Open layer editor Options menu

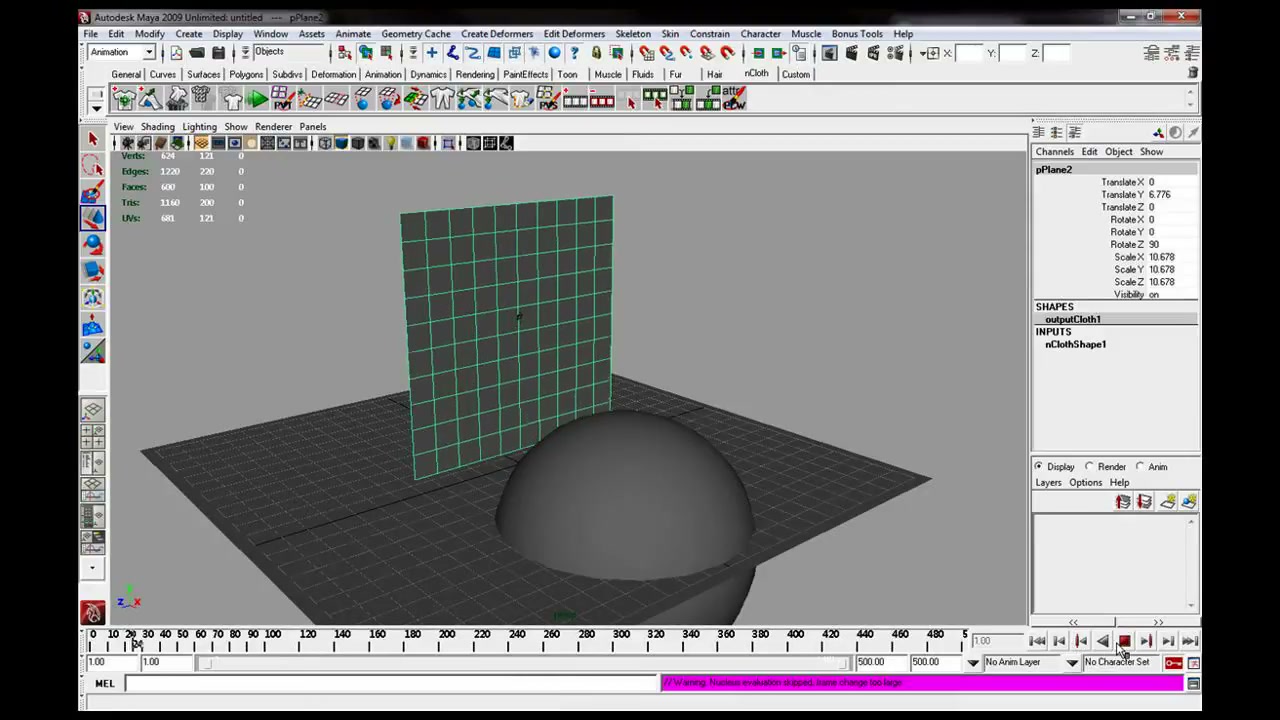tap(1085, 483)
